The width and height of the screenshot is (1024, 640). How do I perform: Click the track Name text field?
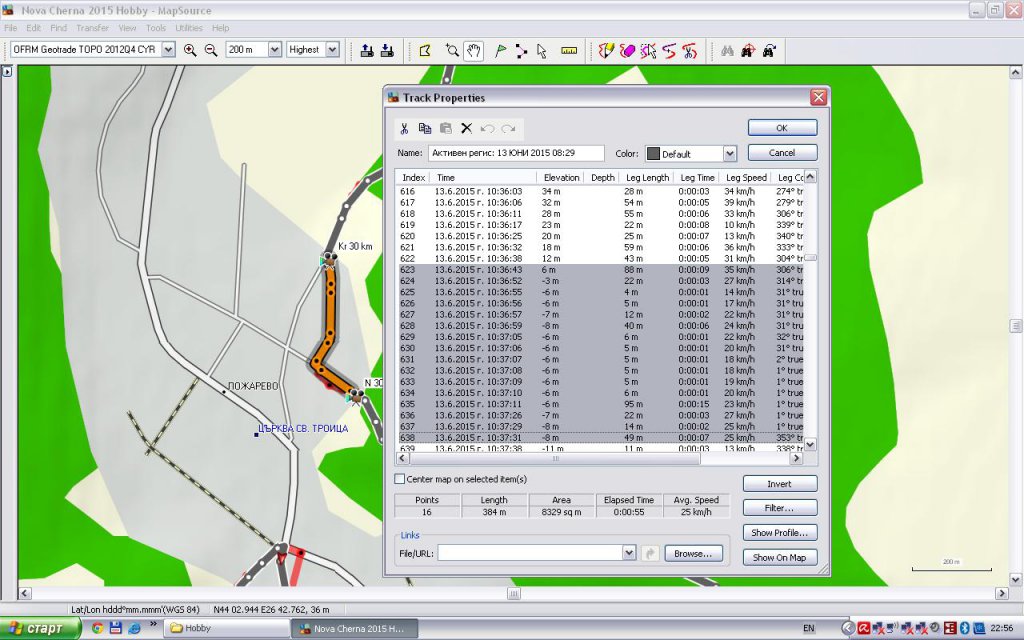click(x=516, y=154)
